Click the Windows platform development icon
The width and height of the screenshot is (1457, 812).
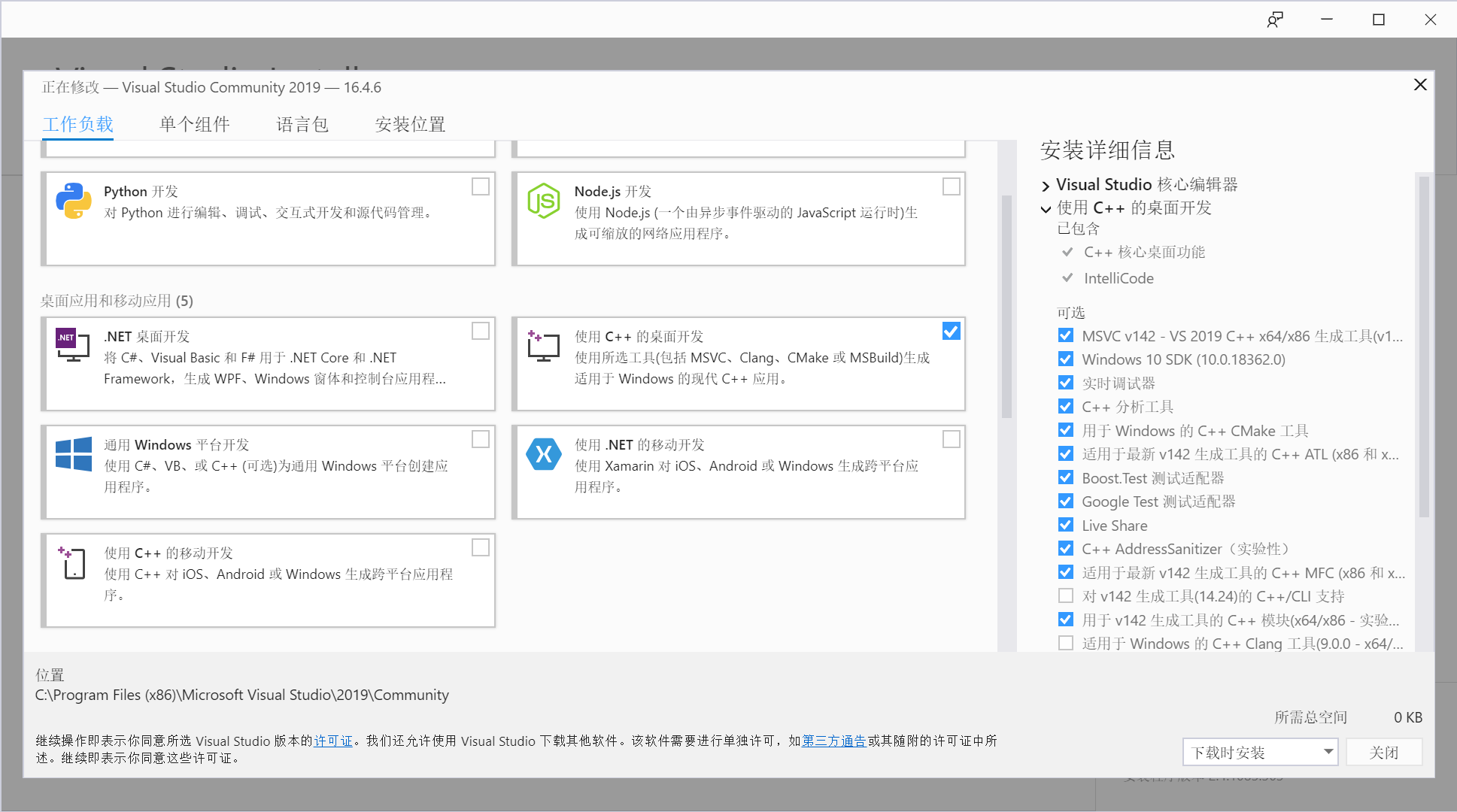(x=72, y=453)
